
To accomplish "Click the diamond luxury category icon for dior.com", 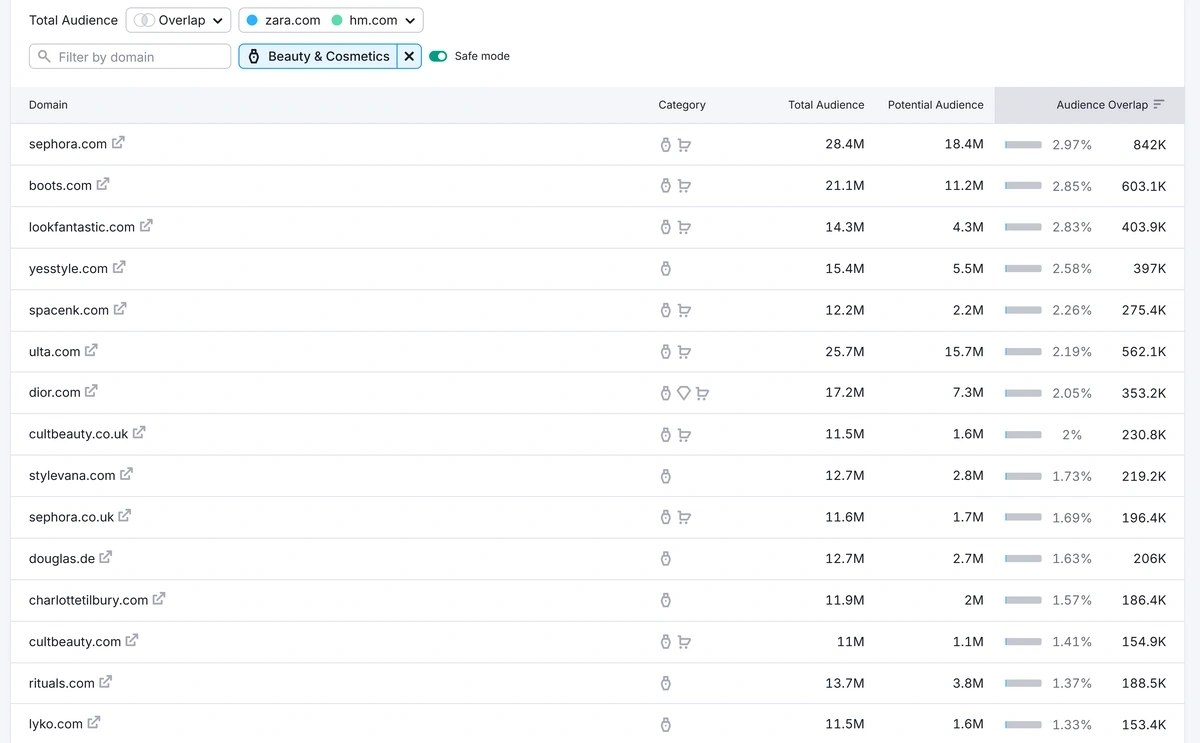I will (684, 393).
